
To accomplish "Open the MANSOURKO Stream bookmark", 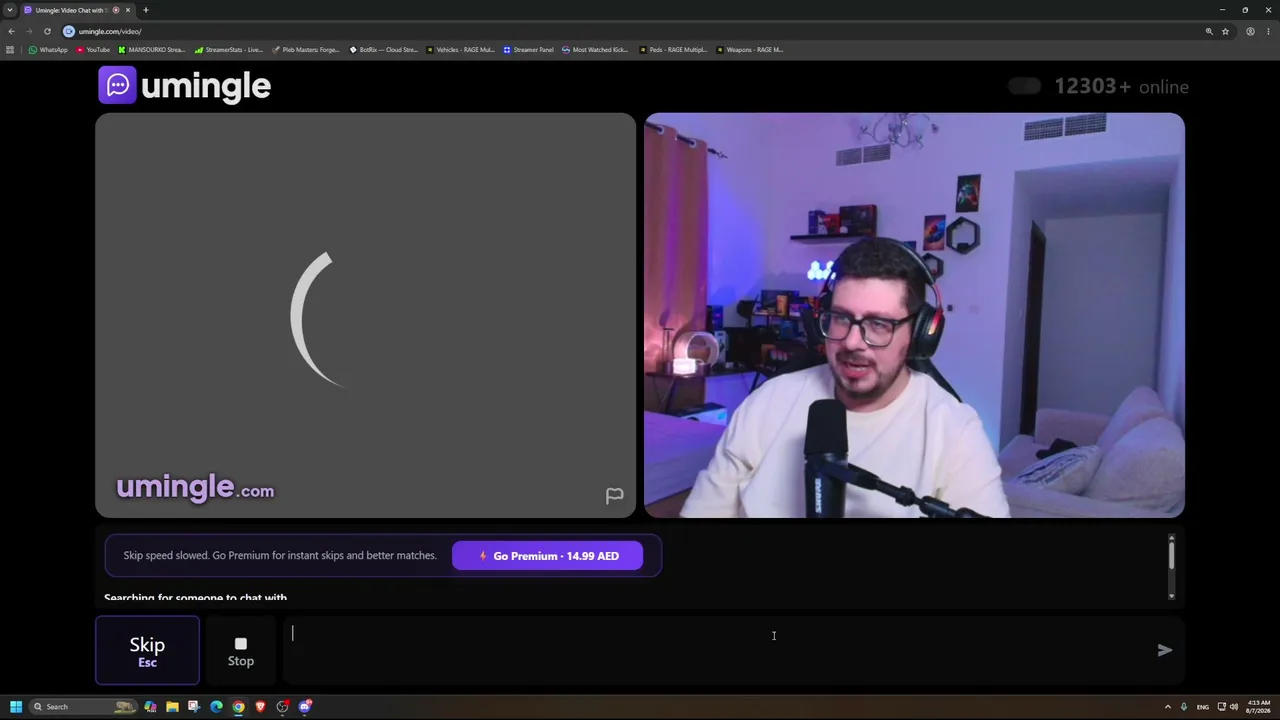I will 152,49.
